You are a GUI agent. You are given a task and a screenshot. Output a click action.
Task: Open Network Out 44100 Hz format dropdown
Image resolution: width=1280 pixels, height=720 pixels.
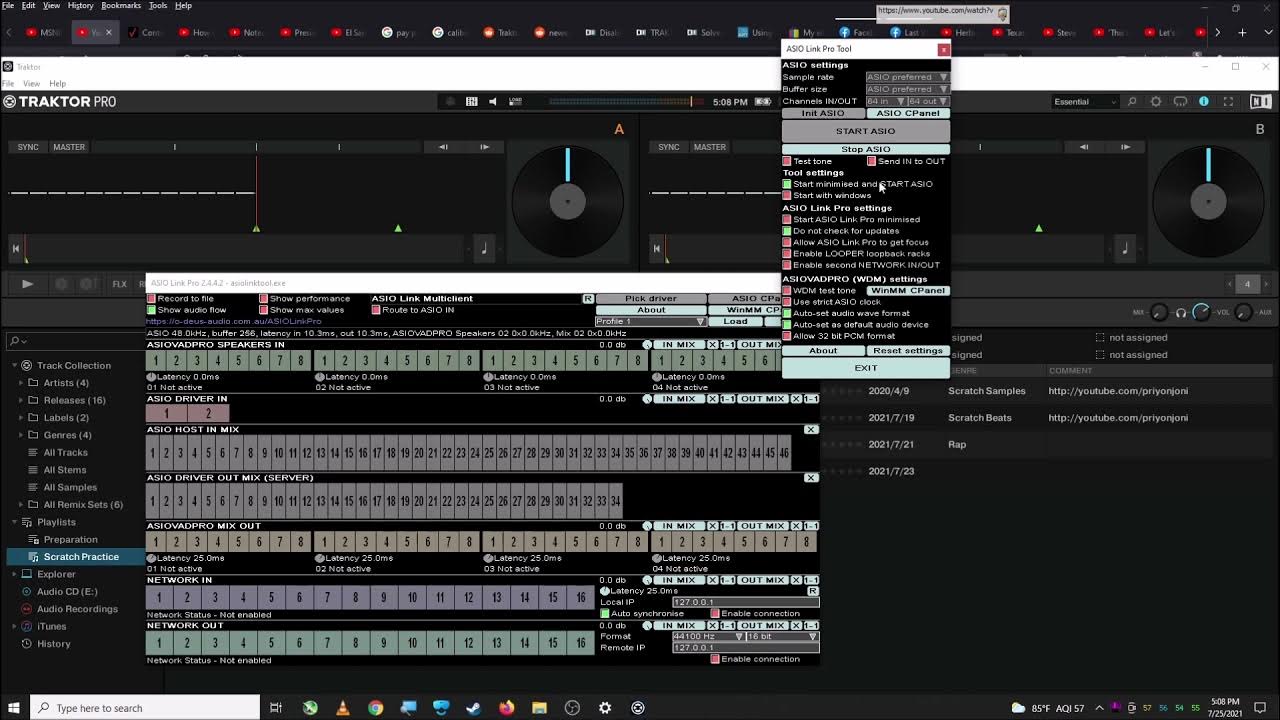709,636
